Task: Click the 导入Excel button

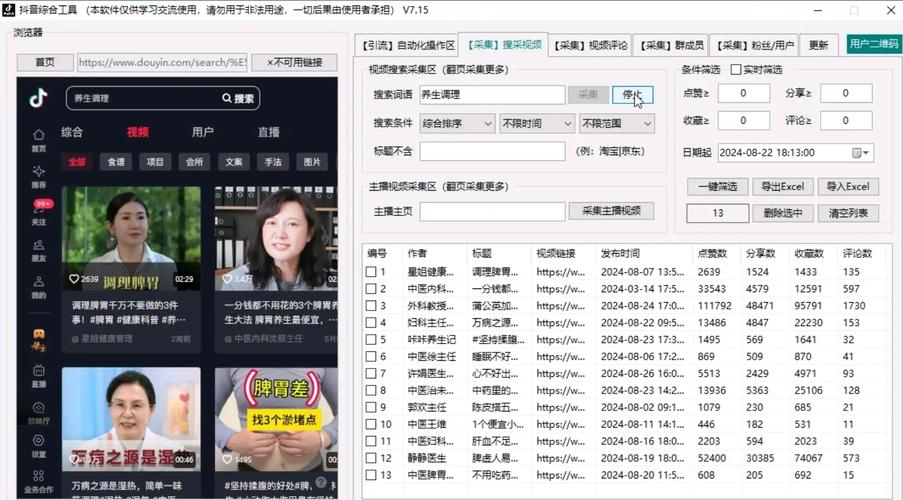Action: tap(848, 187)
